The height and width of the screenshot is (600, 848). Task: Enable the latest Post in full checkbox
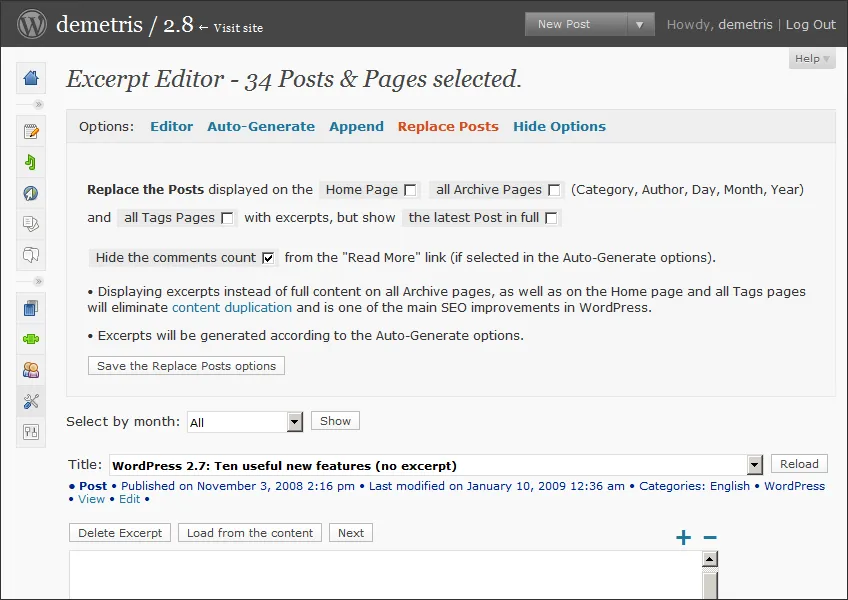(x=551, y=218)
